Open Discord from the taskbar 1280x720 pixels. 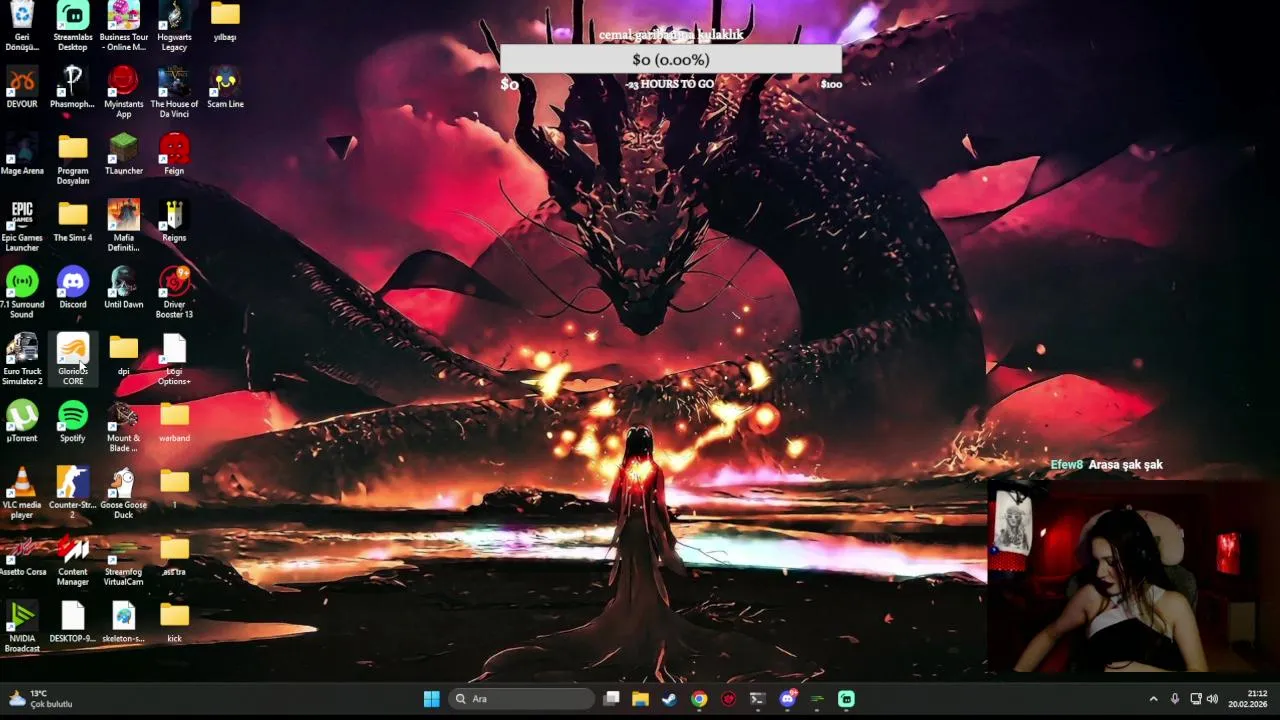coord(788,698)
